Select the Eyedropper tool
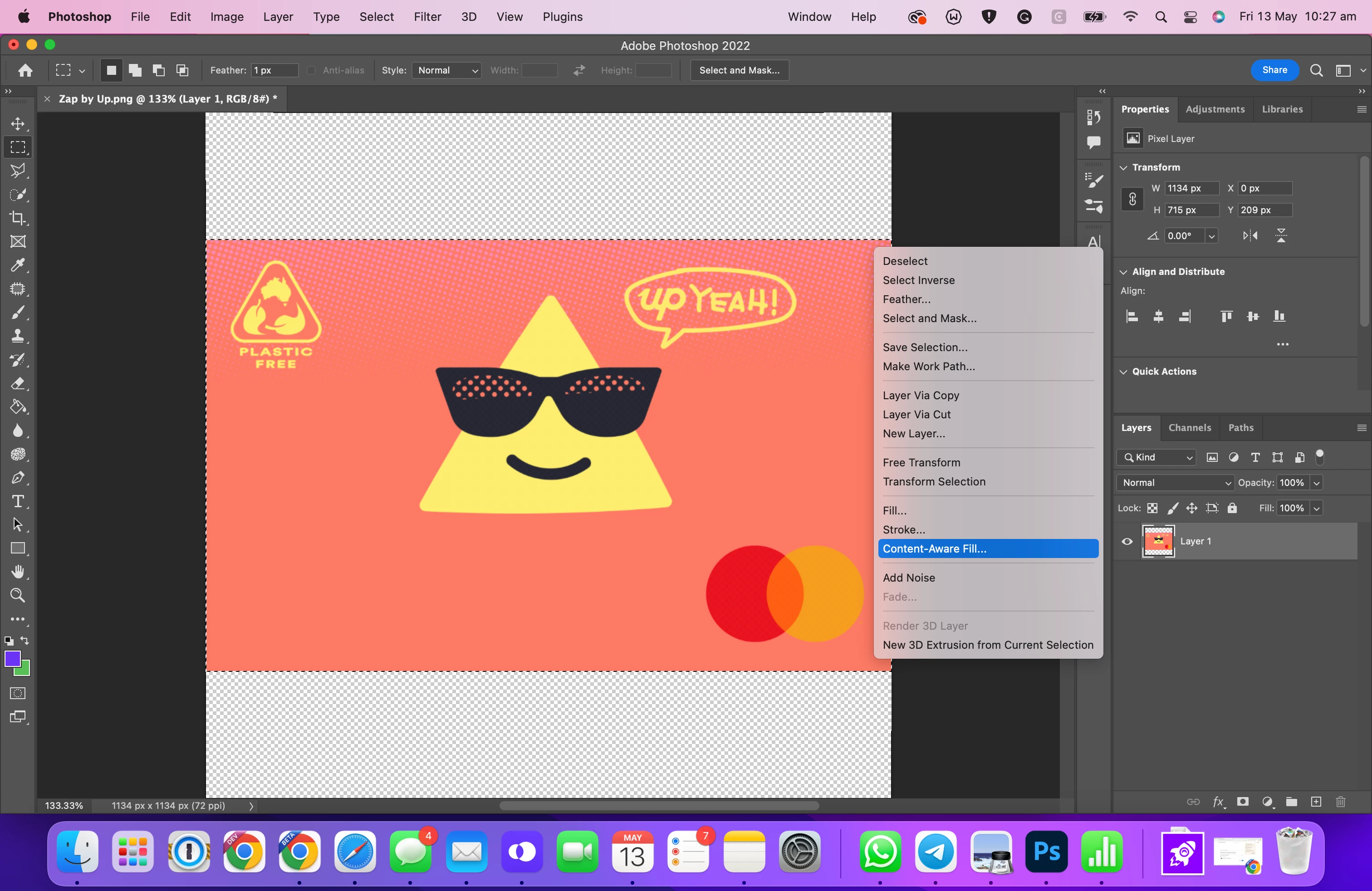Image resolution: width=1372 pixels, height=891 pixels. [x=18, y=265]
